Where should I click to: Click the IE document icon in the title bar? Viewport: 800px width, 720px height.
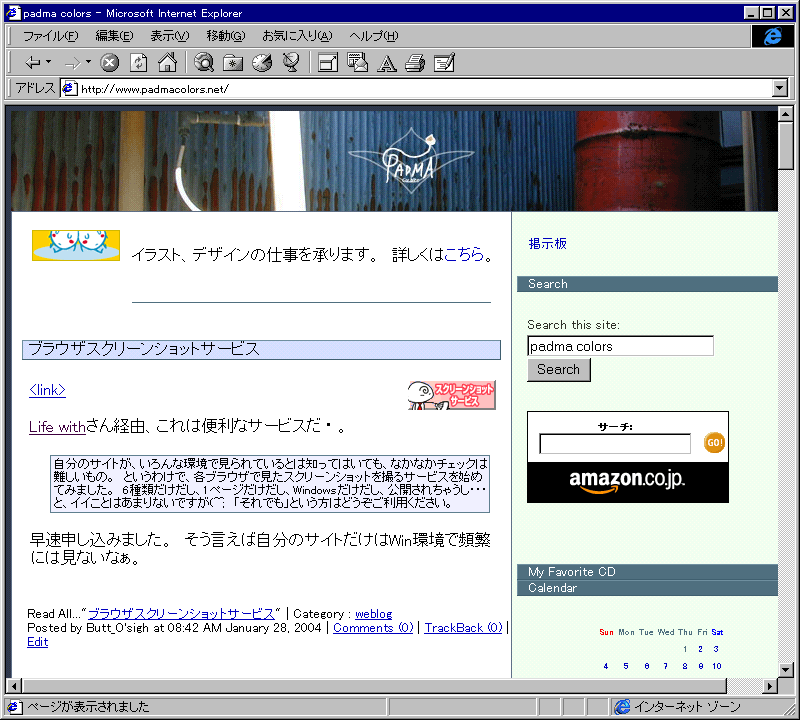(x=13, y=13)
